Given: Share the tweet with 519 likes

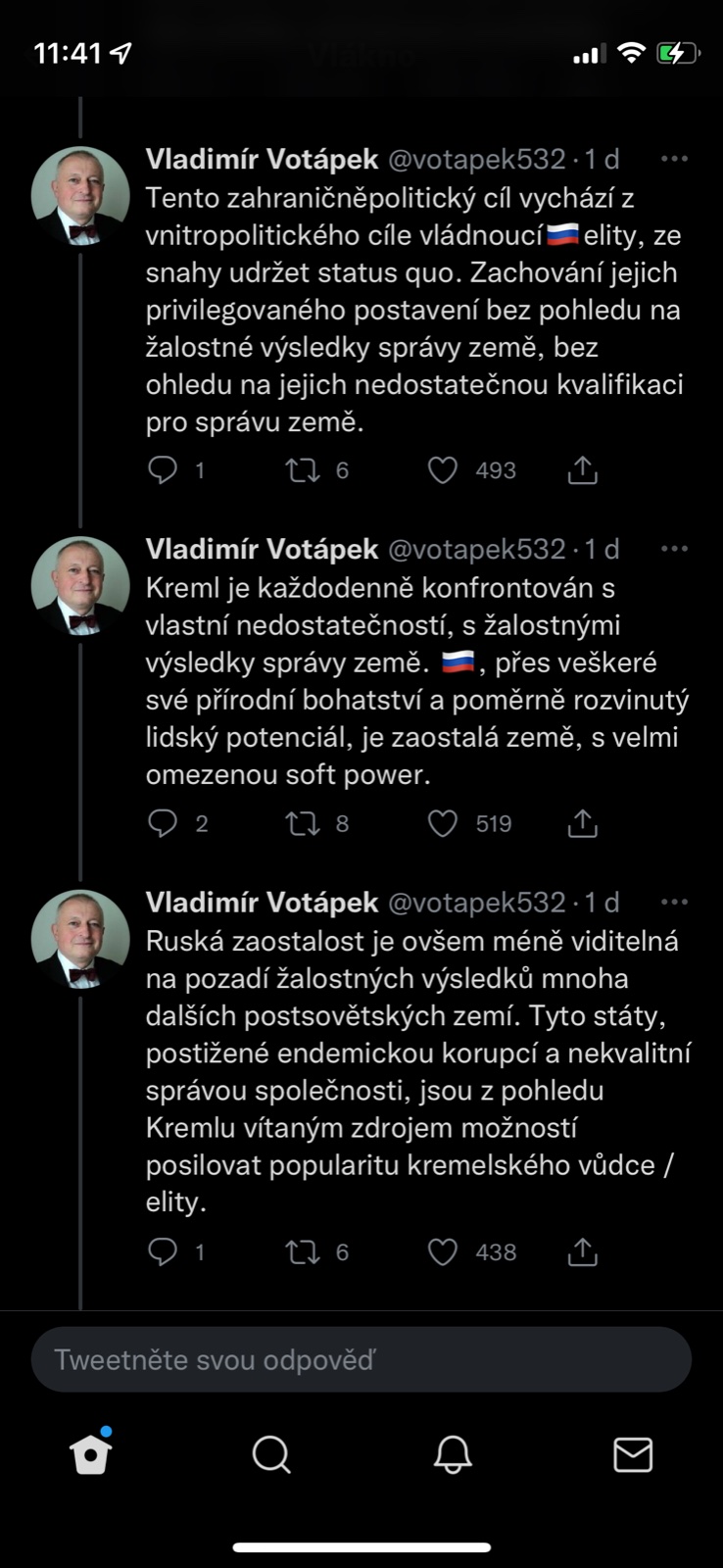Looking at the screenshot, I should [583, 823].
